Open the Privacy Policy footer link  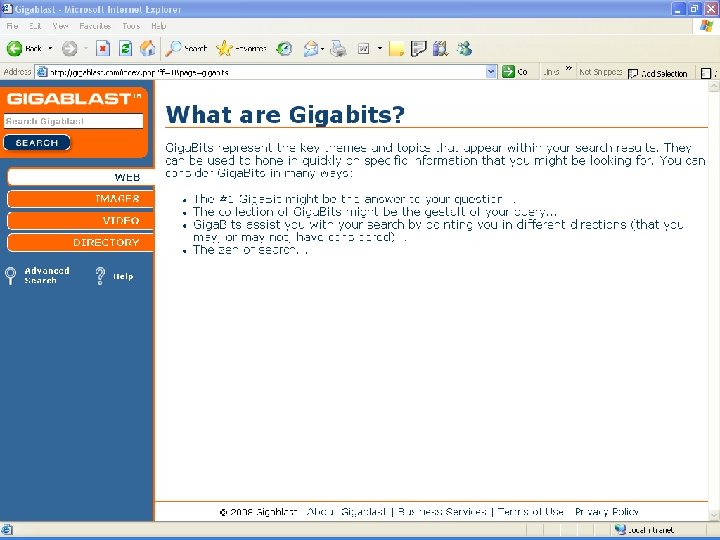pyautogui.click(x=607, y=512)
